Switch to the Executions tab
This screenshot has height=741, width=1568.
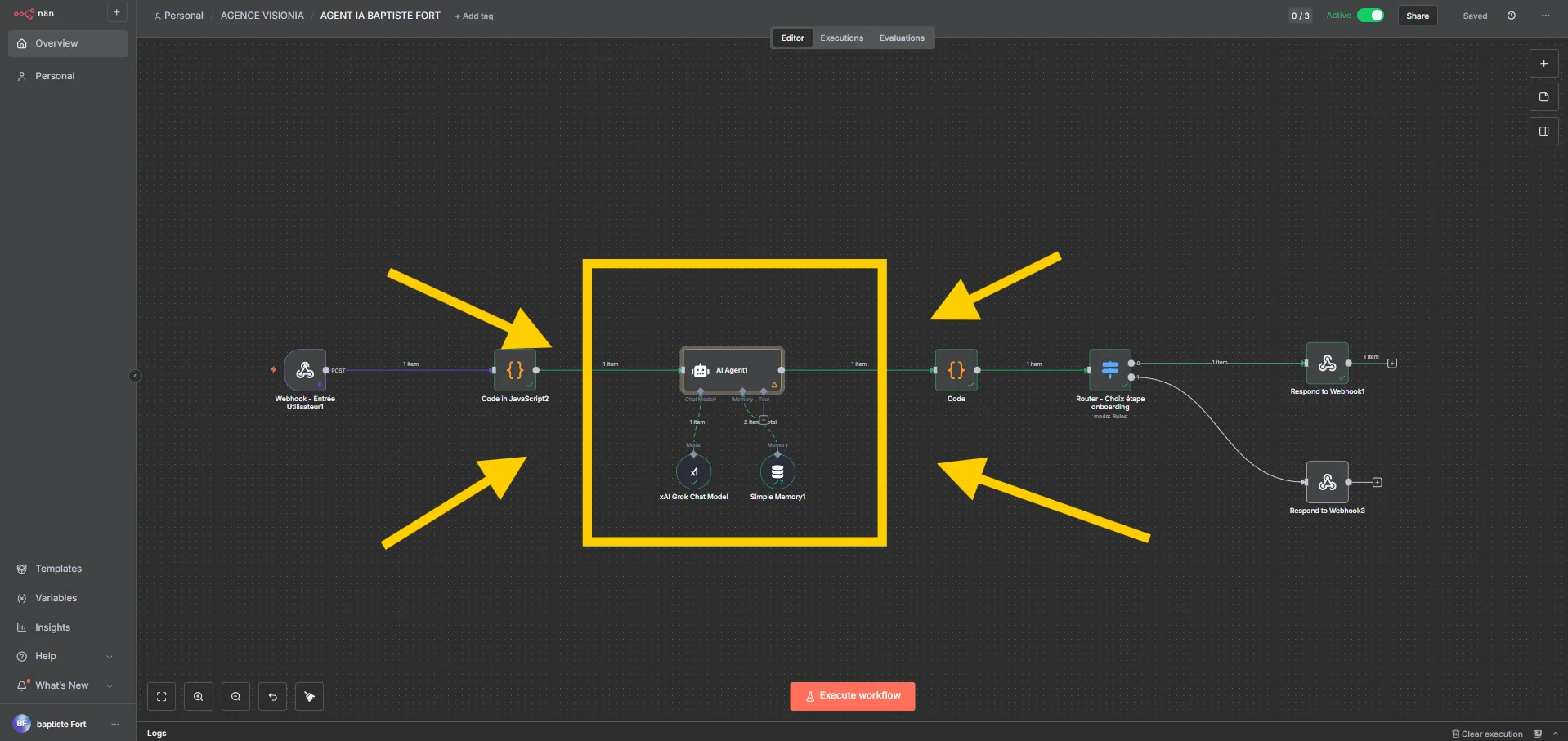coord(841,38)
